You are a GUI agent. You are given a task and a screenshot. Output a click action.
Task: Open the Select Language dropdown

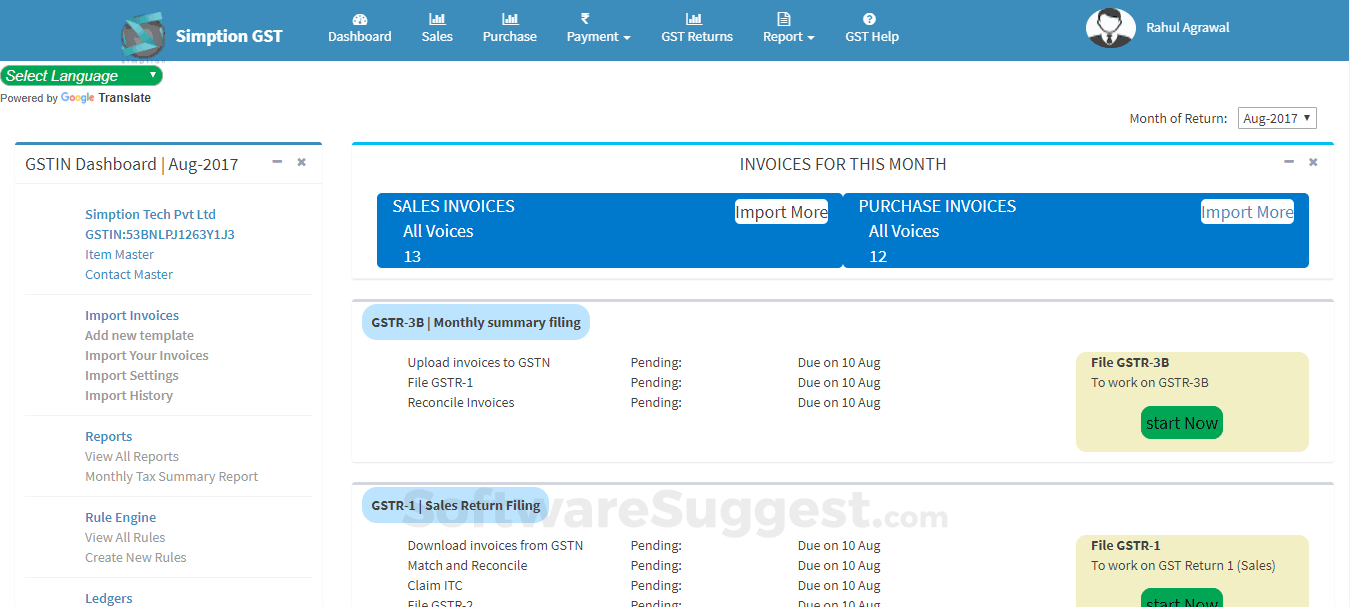[82, 75]
